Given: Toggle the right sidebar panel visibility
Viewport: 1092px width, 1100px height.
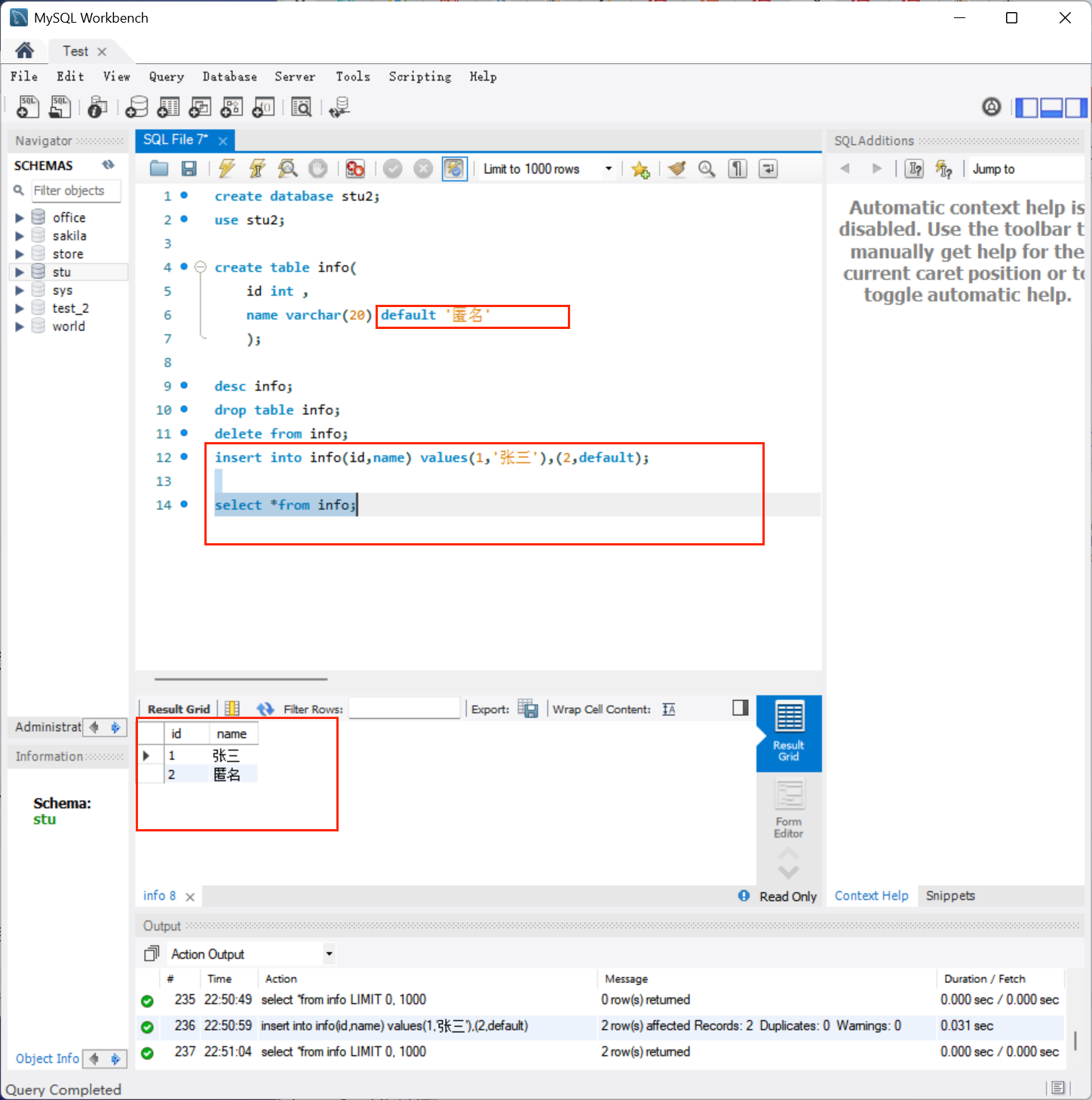Looking at the screenshot, I should coord(1076,108).
